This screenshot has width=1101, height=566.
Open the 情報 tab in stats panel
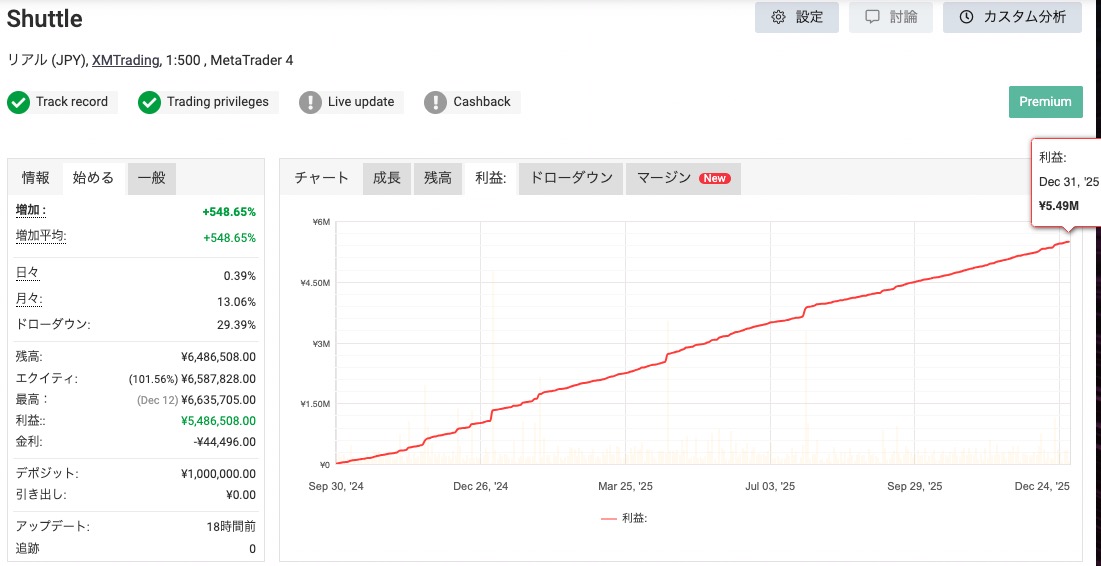click(x=36, y=178)
